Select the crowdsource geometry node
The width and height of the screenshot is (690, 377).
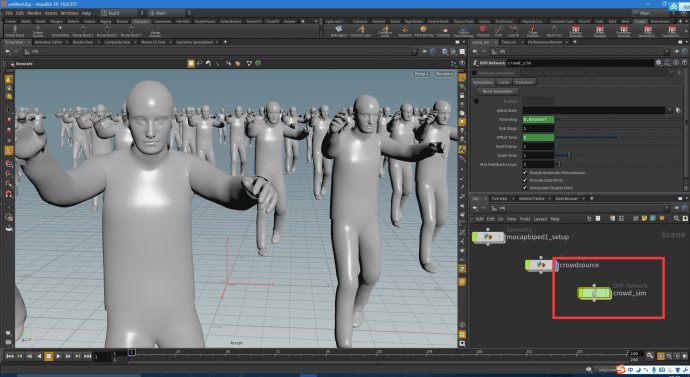541,265
